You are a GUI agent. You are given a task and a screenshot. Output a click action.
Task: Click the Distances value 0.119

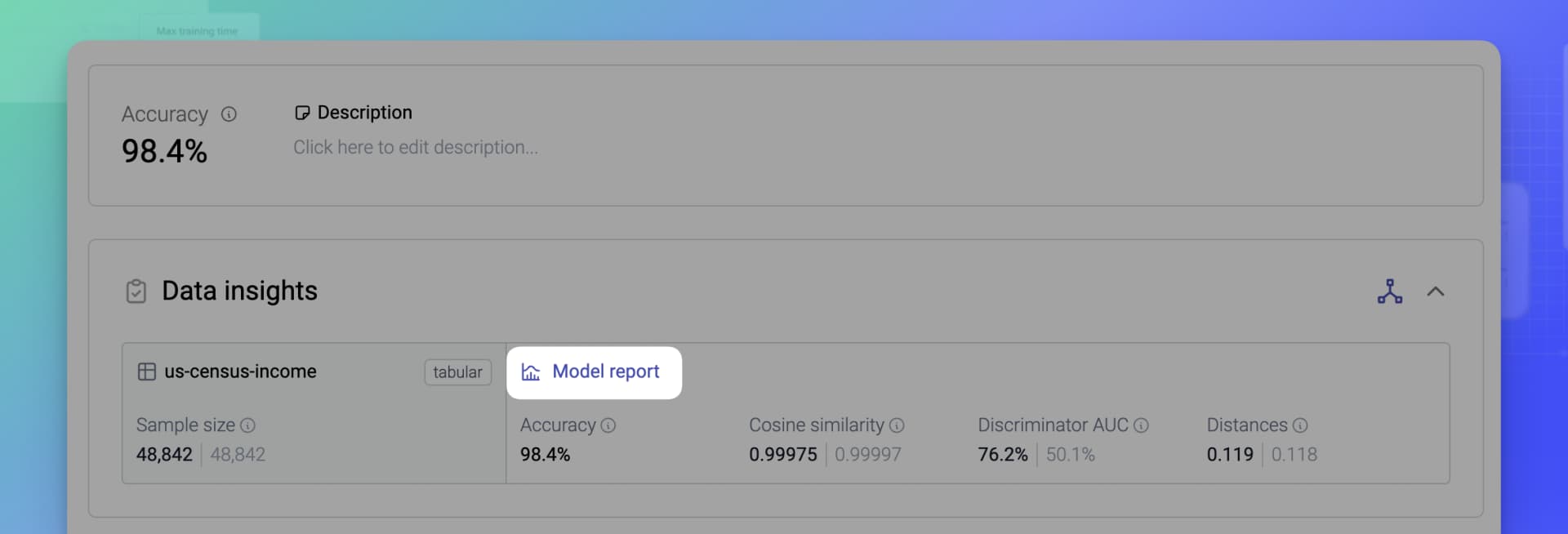click(1229, 455)
